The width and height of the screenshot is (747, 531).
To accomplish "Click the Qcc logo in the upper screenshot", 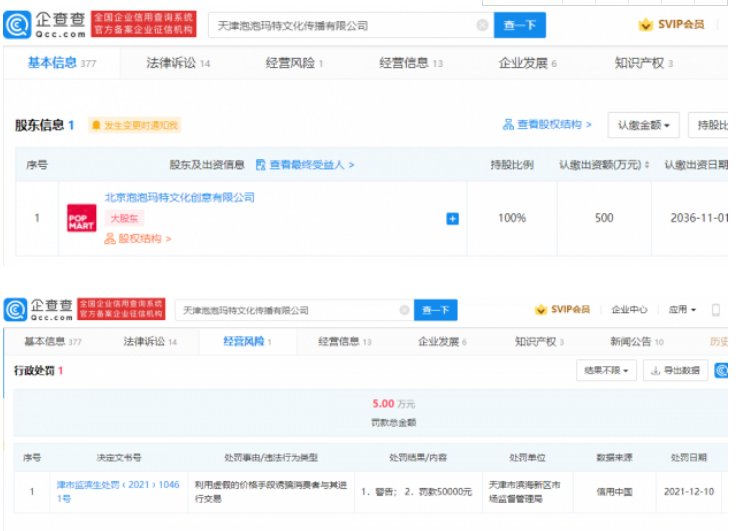I will (x=45, y=25).
